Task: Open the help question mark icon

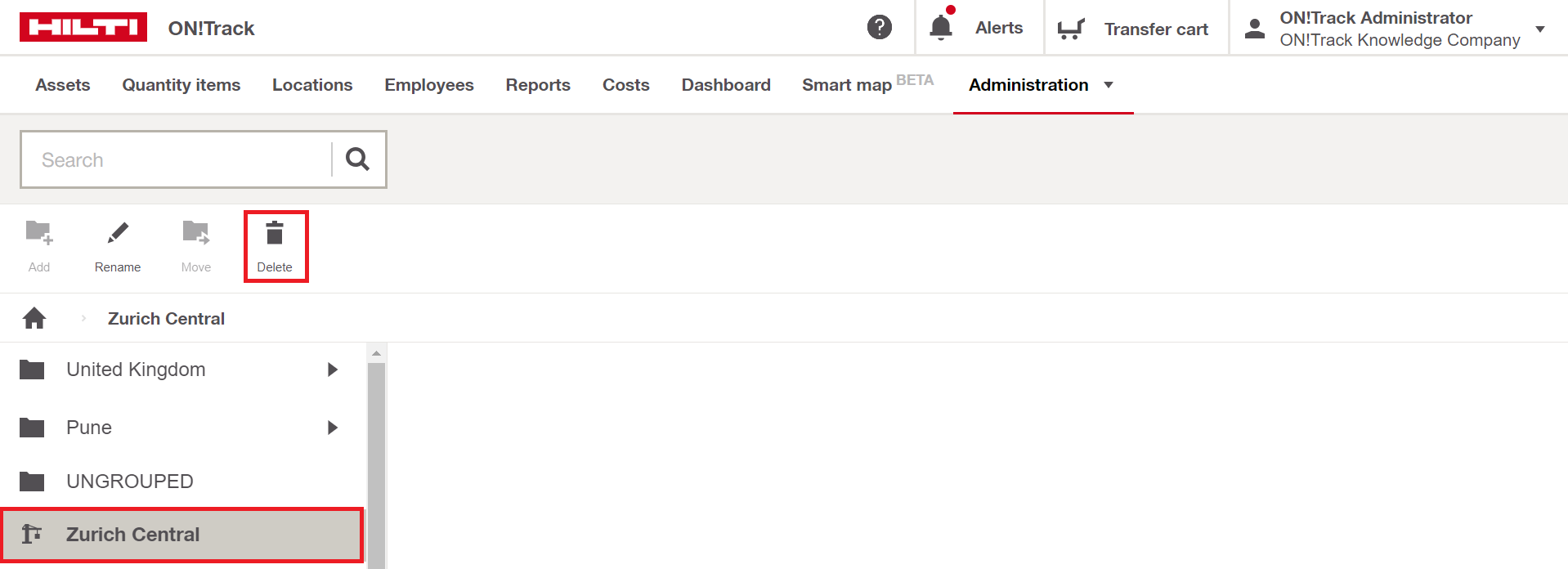Action: [x=880, y=27]
